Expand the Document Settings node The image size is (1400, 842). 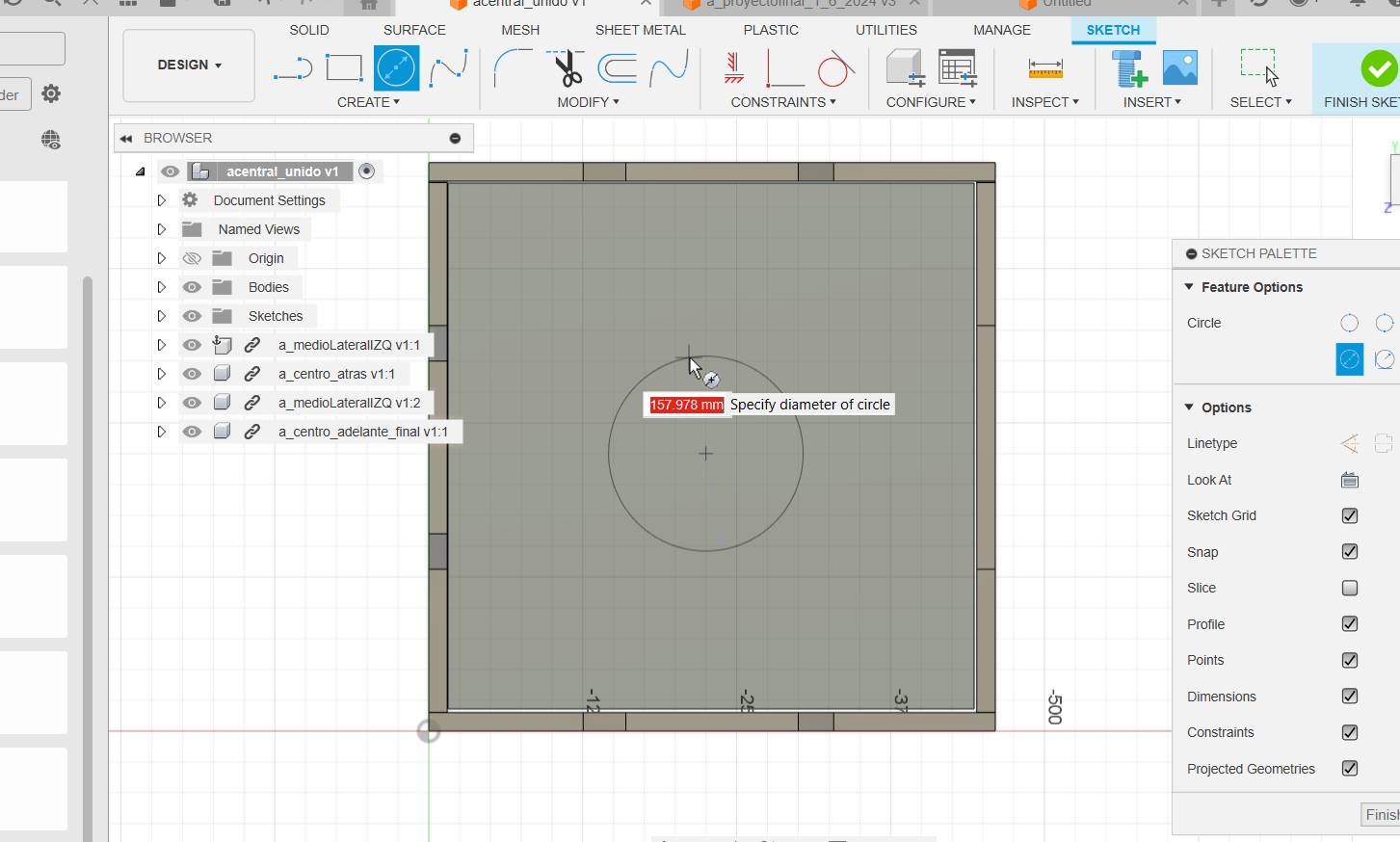(161, 200)
